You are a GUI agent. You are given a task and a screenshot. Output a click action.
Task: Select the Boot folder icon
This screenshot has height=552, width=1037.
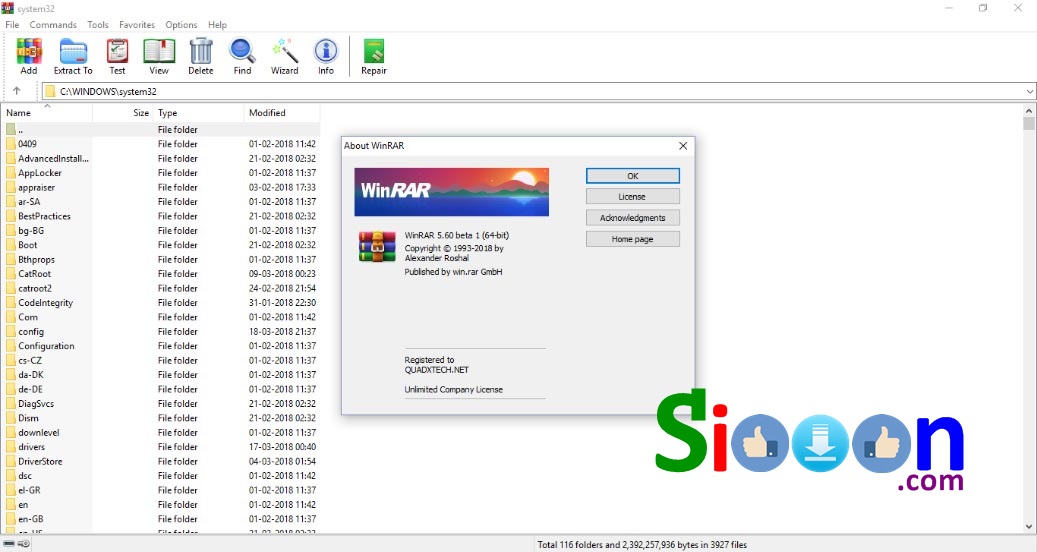[11, 245]
